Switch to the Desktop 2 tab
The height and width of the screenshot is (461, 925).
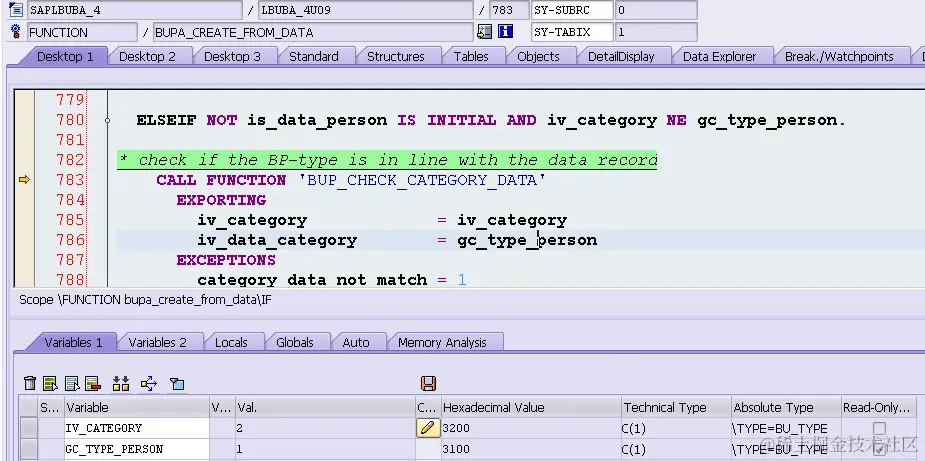pos(147,57)
